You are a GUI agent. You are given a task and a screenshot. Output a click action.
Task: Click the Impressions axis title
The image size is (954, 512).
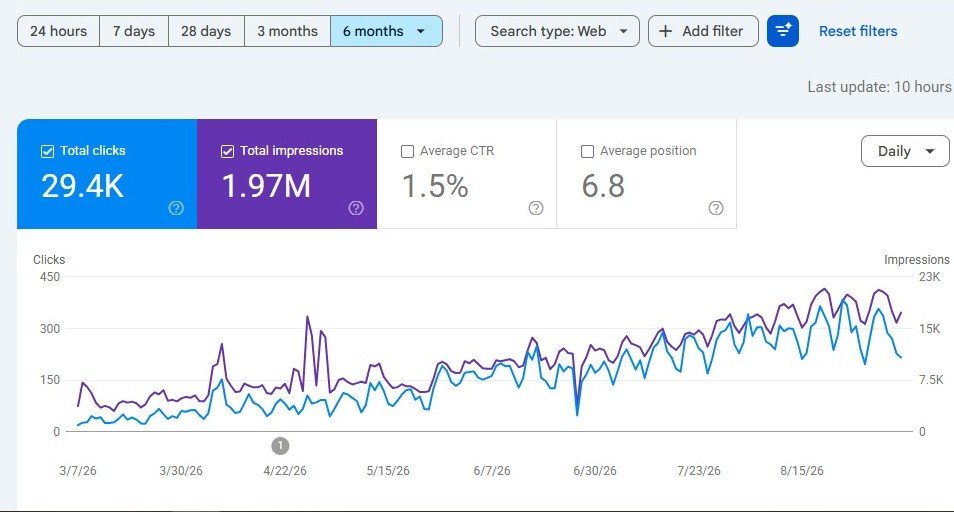click(x=916, y=260)
